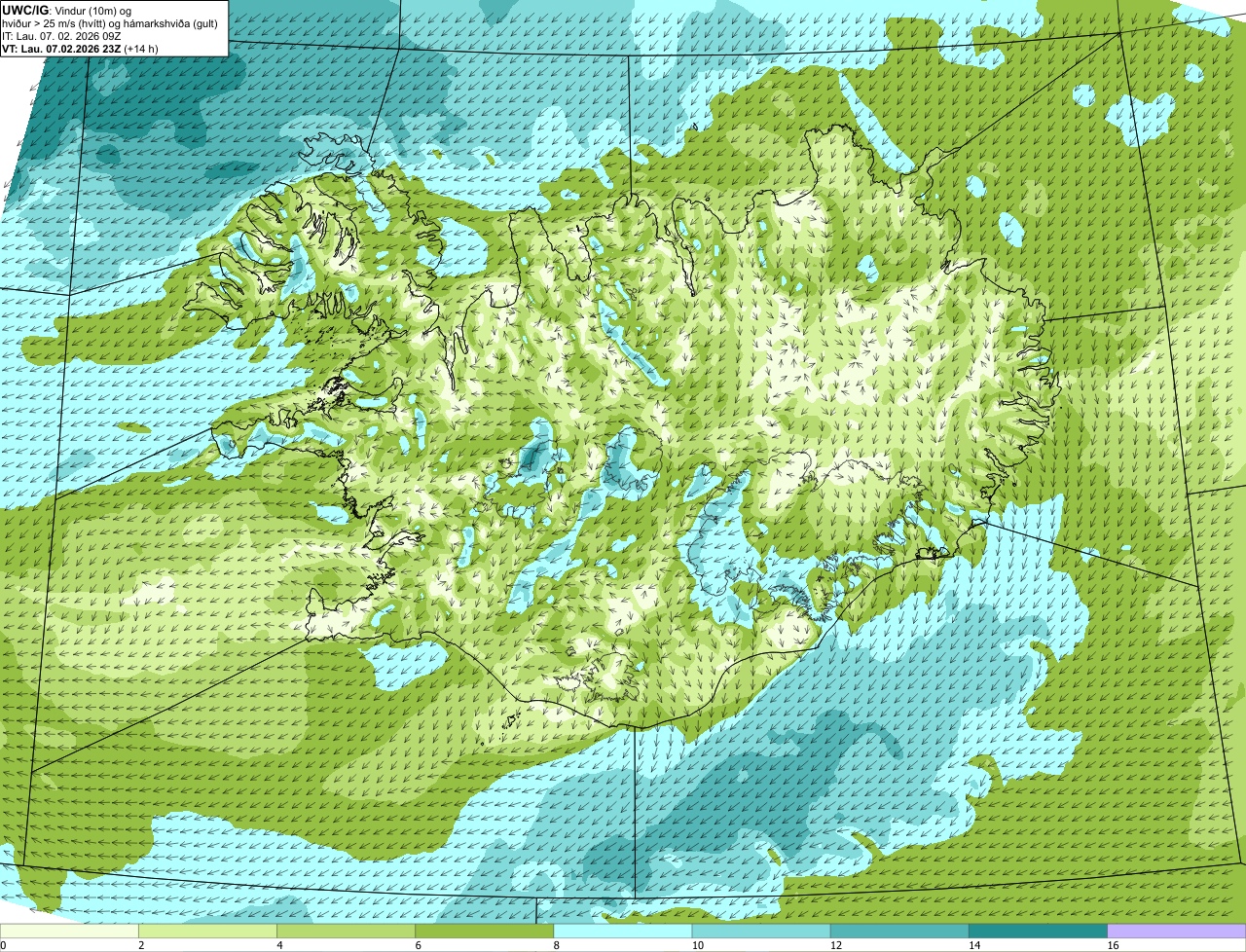Click the '8' label on the color scale
Image resolution: width=1246 pixels, height=952 pixels.
pyautogui.click(x=556, y=945)
